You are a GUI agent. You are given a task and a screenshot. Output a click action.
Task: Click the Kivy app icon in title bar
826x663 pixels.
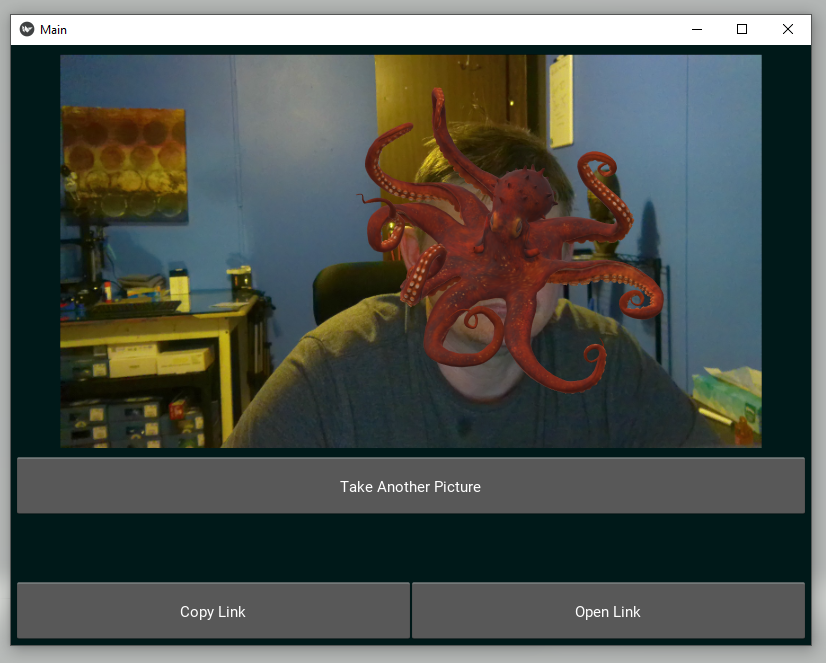point(27,29)
